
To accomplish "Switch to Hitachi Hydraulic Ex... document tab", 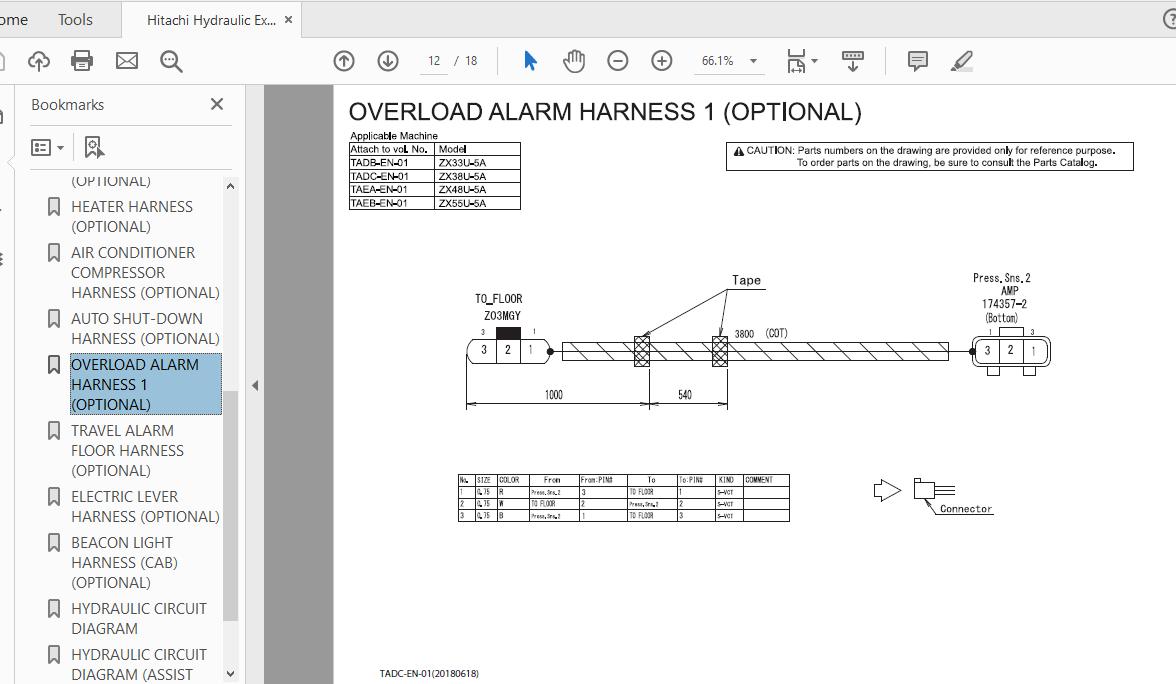I will point(211,20).
